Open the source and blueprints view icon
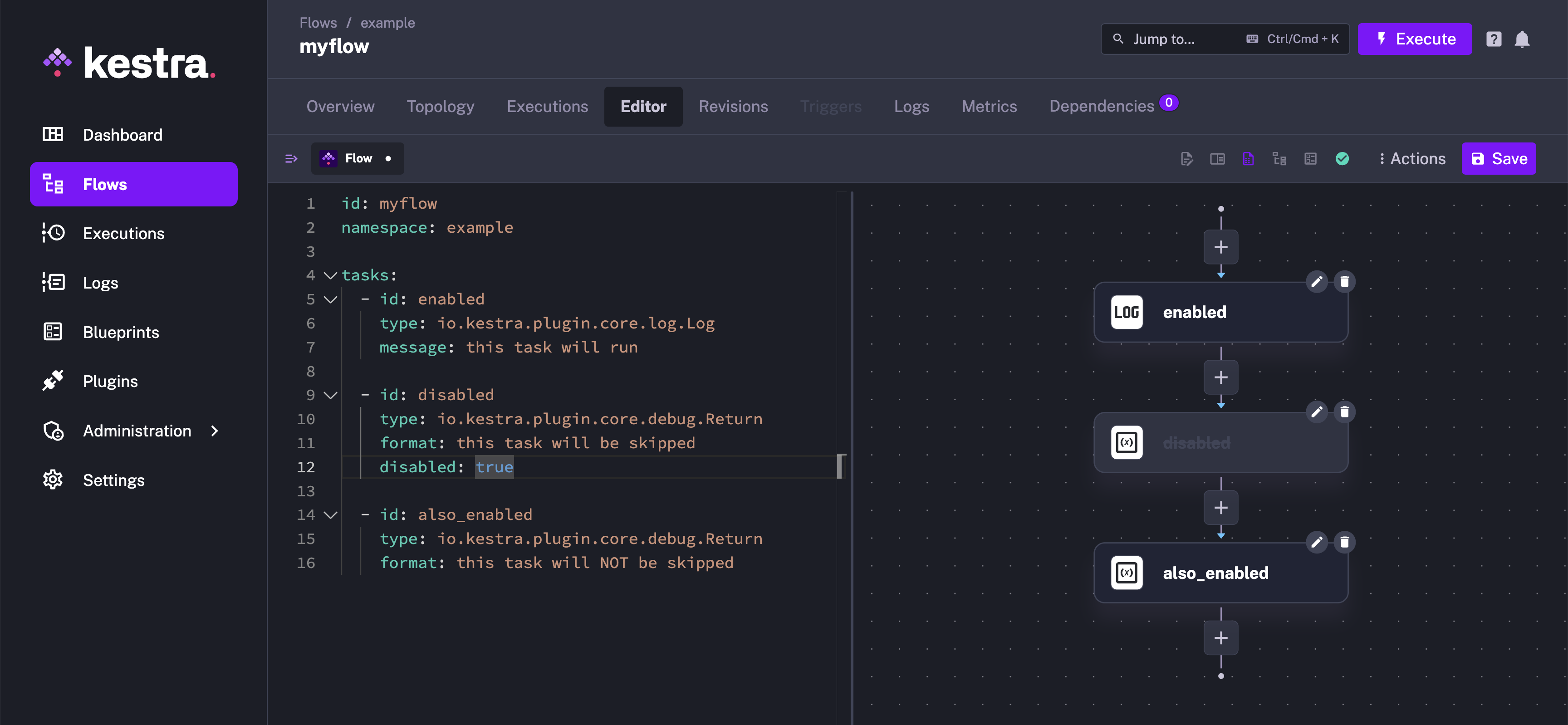The width and height of the screenshot is (1568, 725). click(1310, 159)
